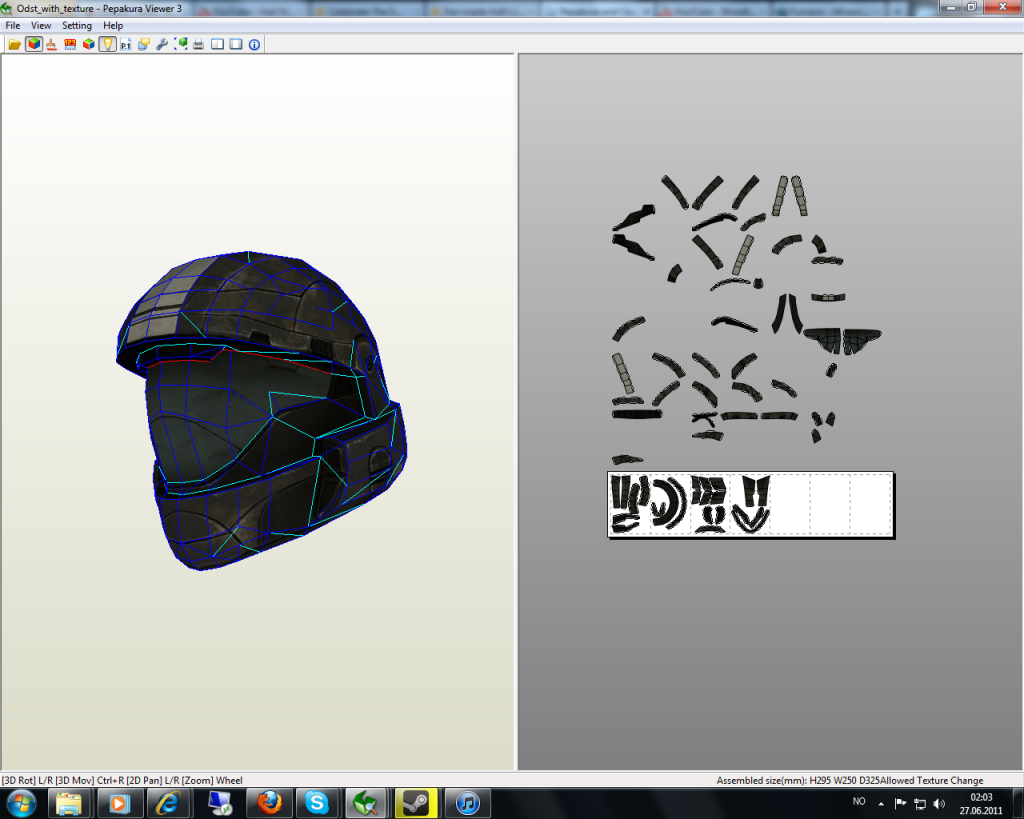This screenshot has height=819, width=1024.
Task: Open the File menu
Action: (x=12, y=25)
